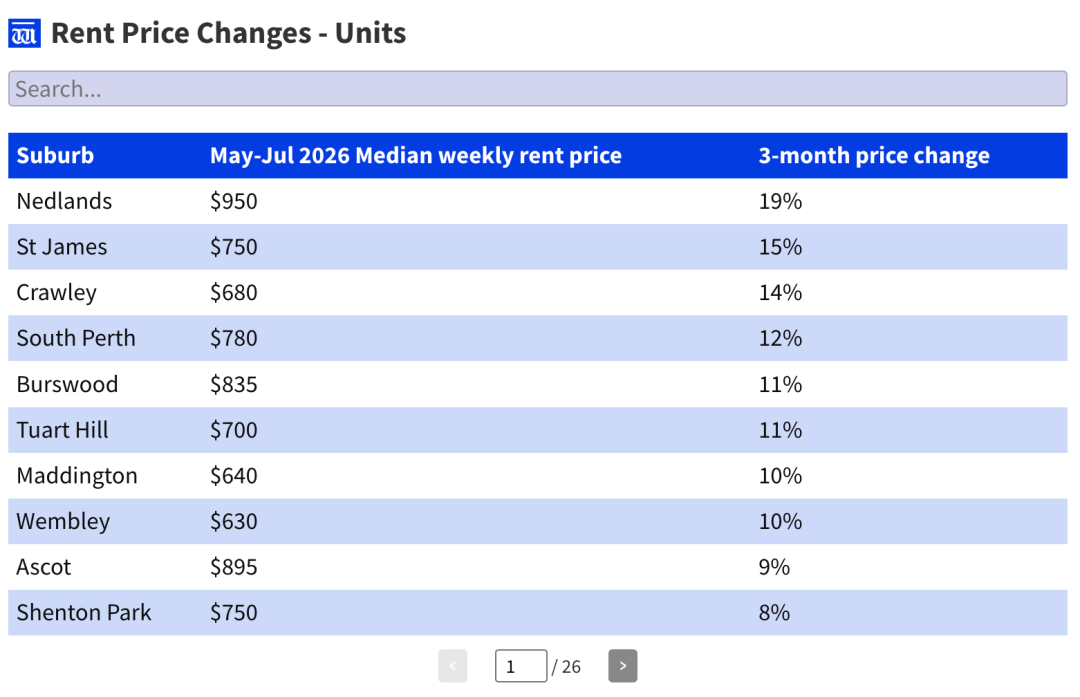Click the blue logo icon beside the title
The image size is (1080, 697).
point(24,33)
